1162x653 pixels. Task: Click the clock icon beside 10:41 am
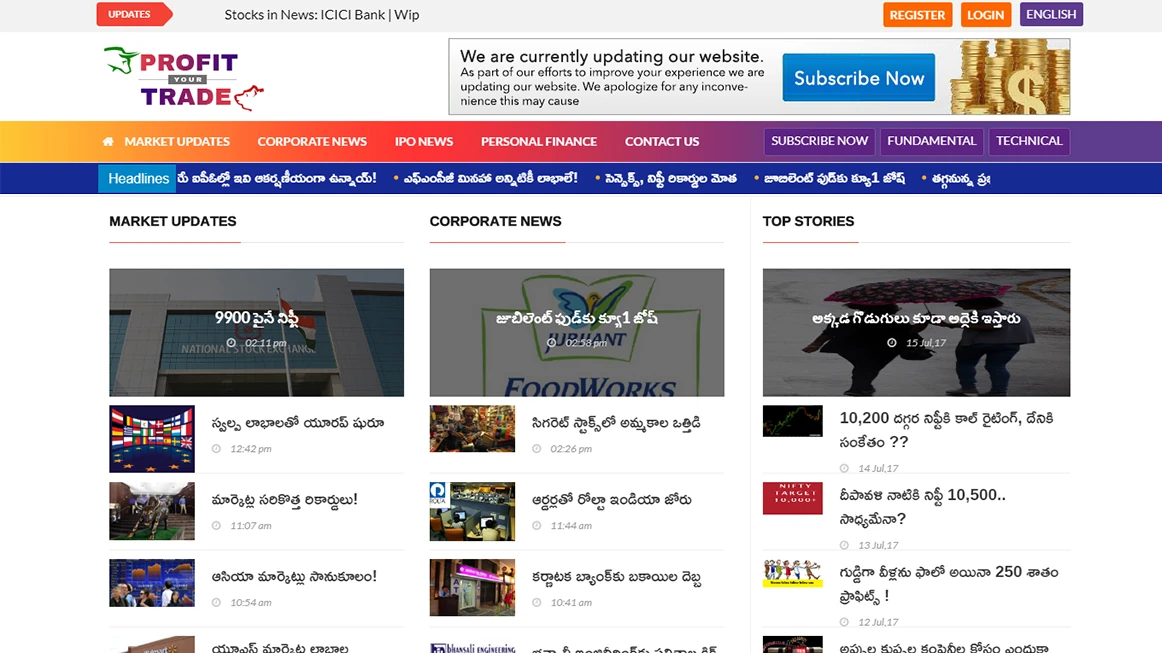pos(537,603)
